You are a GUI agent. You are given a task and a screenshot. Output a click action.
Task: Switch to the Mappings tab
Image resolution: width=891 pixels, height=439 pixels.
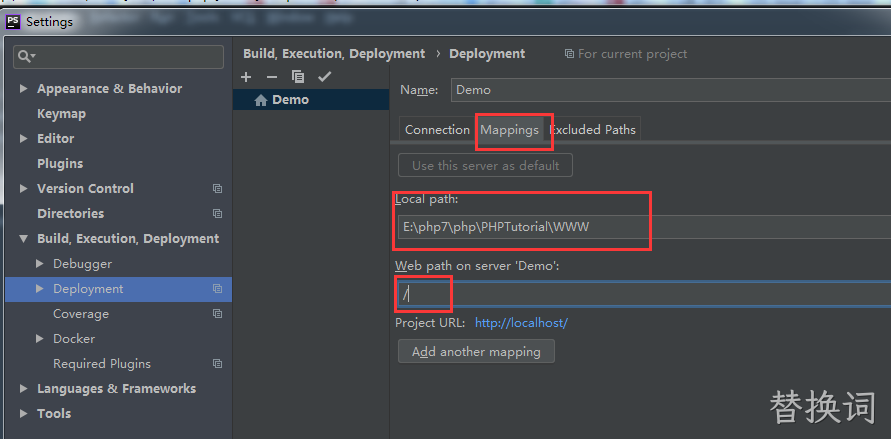(510, 129)
